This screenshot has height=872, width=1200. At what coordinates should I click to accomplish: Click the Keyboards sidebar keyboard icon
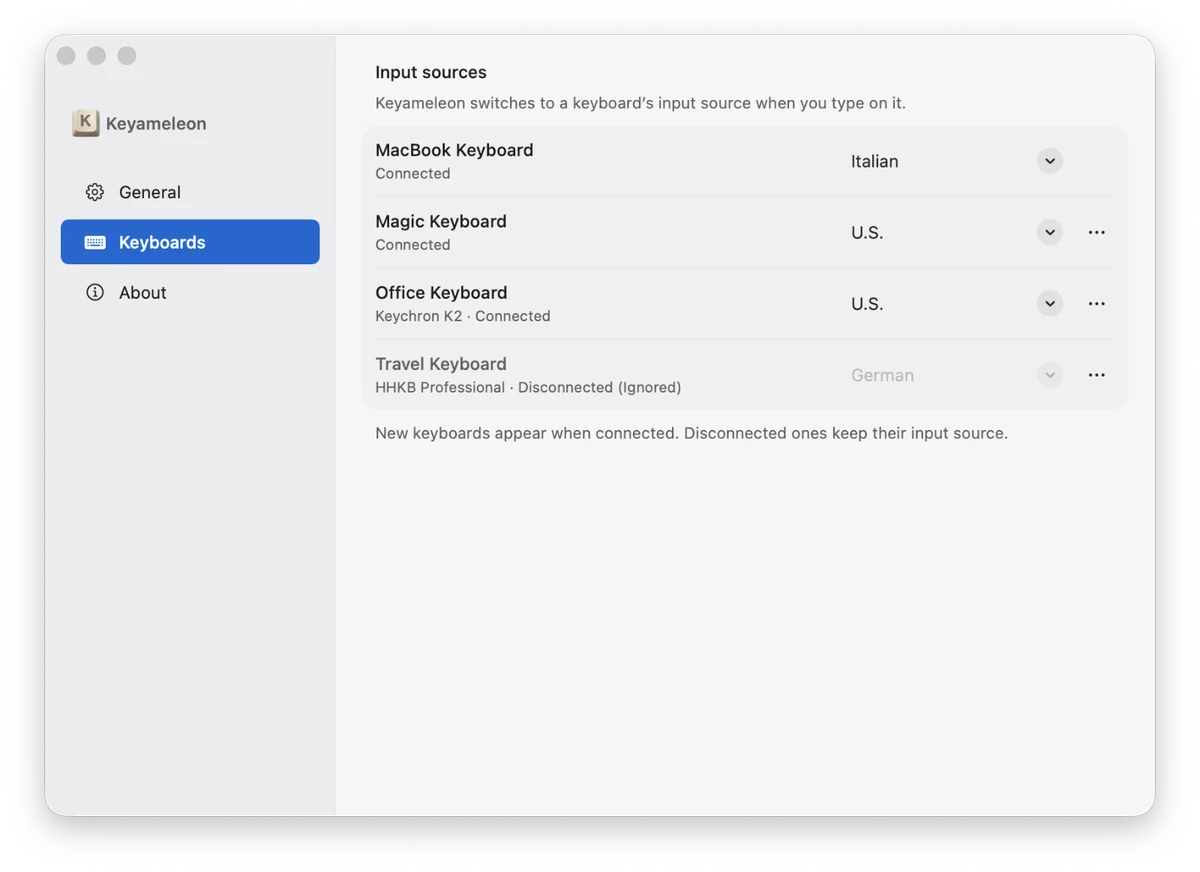[x=95, y=242]
